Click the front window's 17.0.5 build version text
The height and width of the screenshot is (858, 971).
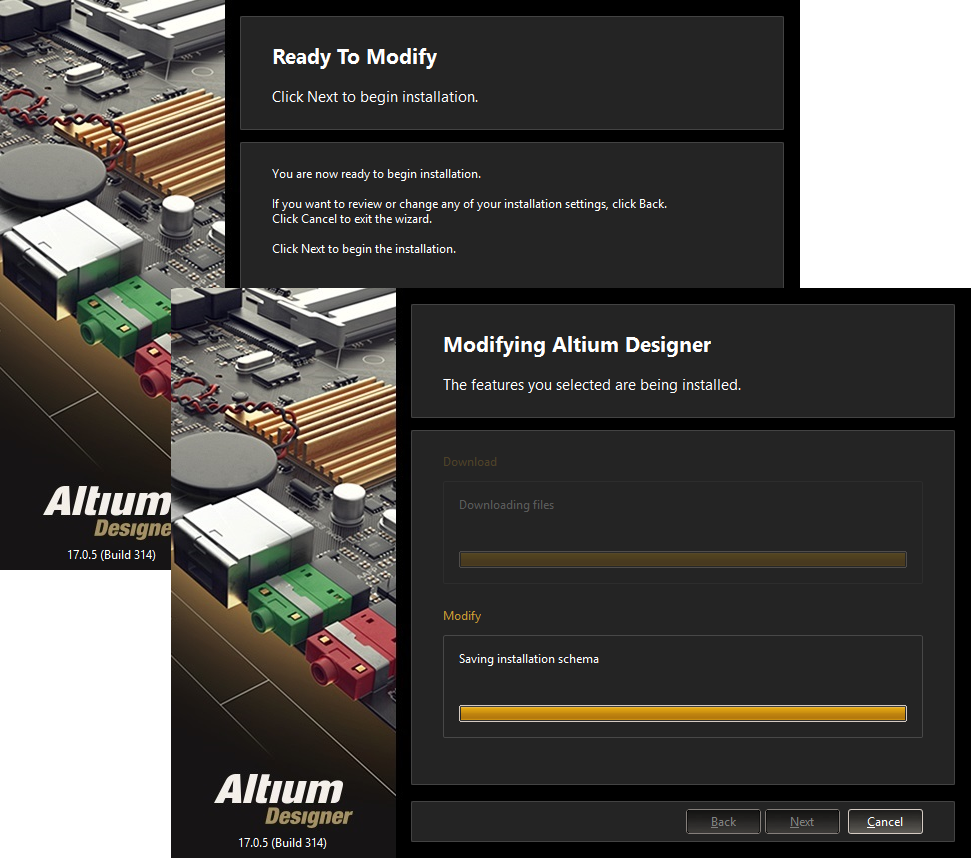point(282,842)
